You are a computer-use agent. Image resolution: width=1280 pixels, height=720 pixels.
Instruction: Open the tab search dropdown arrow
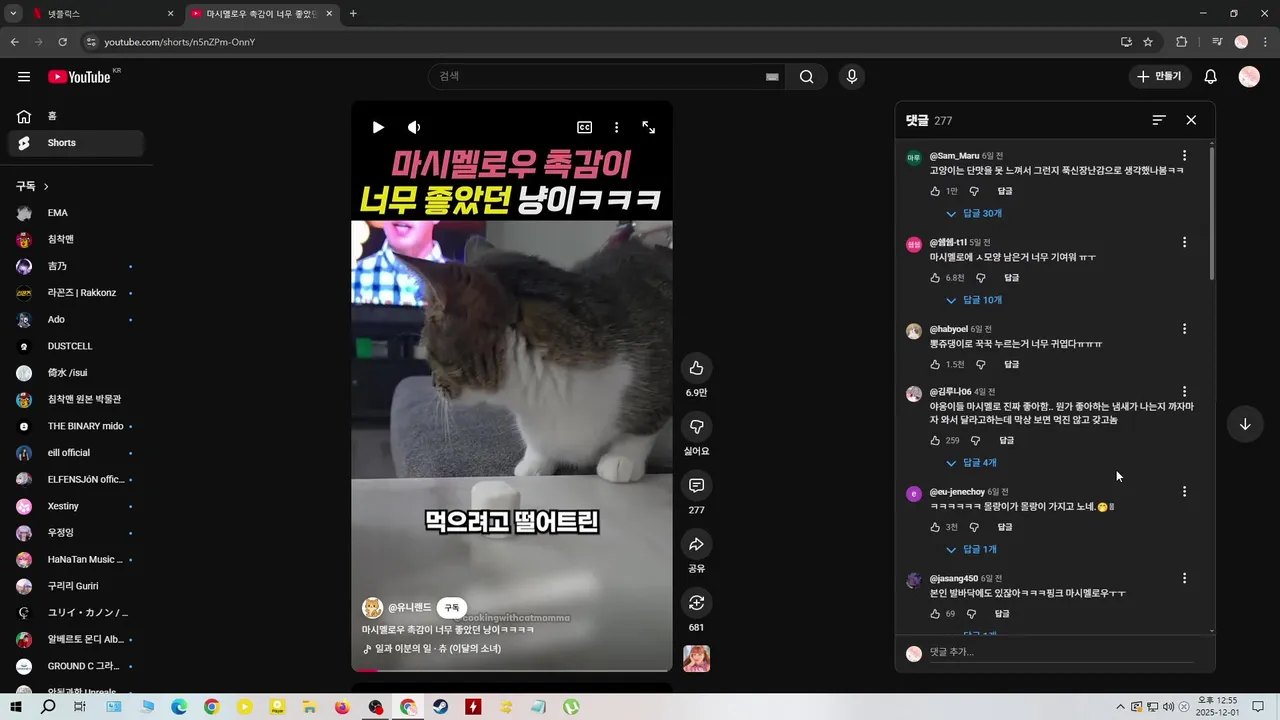coord(13,14)
